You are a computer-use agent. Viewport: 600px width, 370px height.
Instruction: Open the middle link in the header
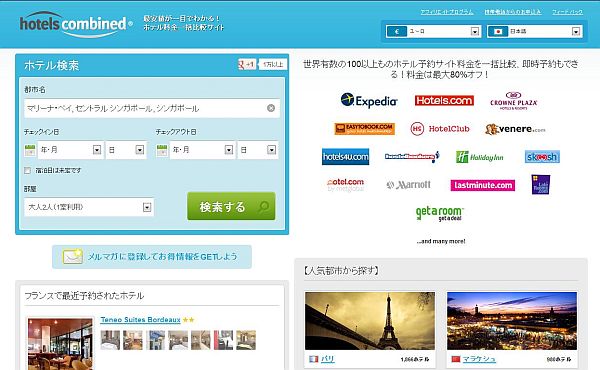click(x=513, y=12)
